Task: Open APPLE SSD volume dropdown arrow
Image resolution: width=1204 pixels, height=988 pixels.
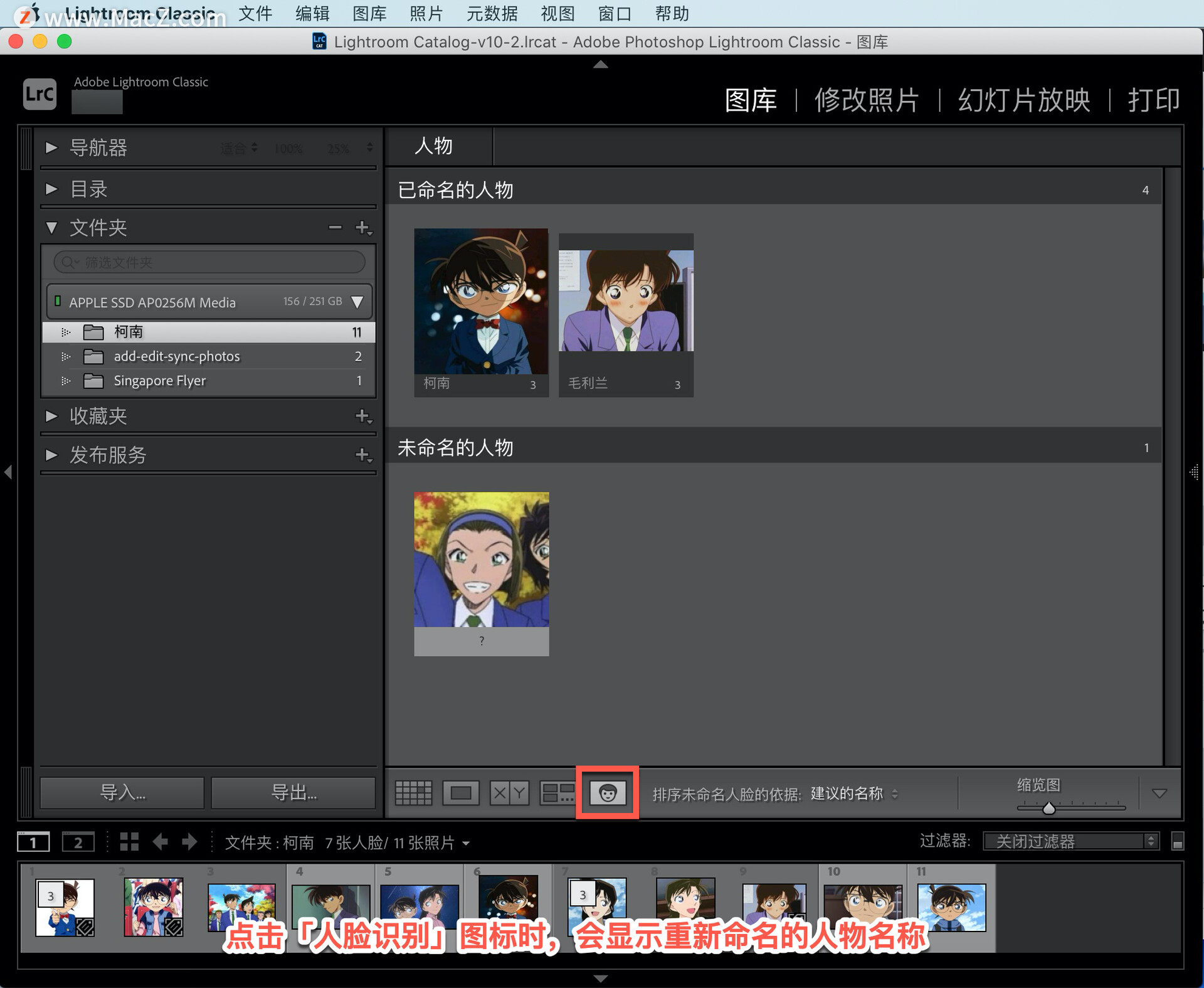Action: click(x=357, y=302)
